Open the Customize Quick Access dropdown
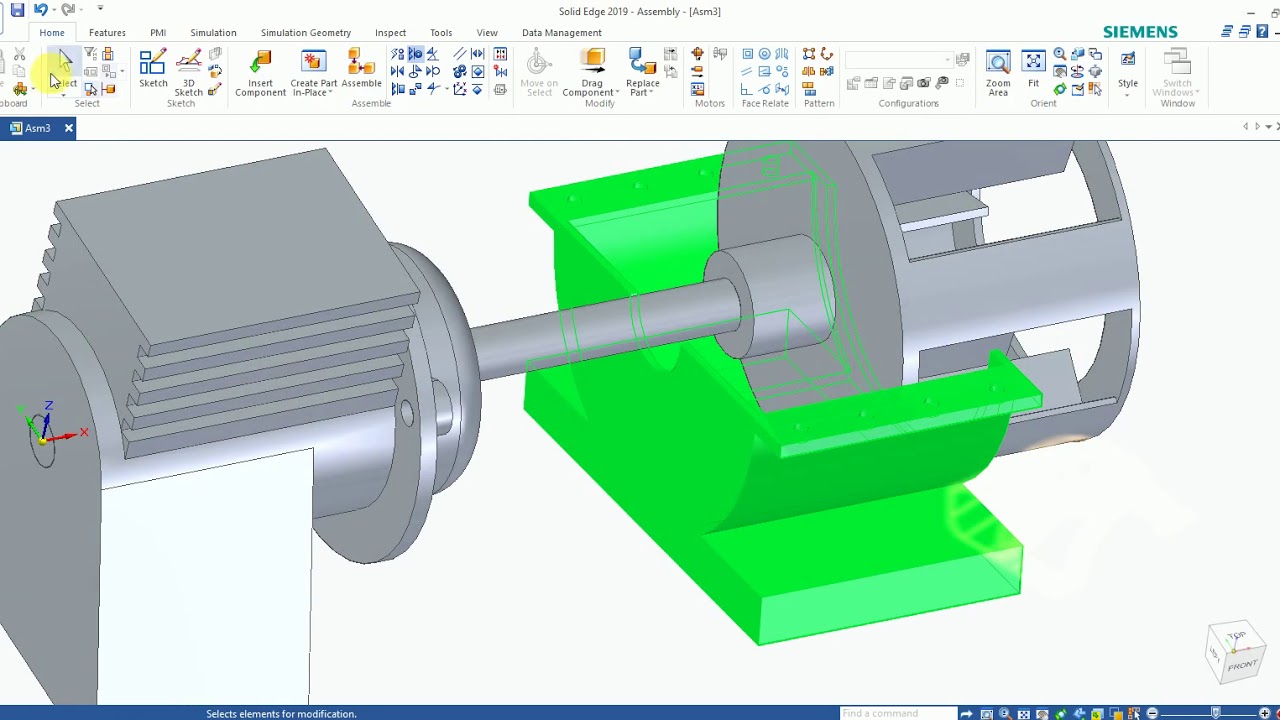This screenshot has width=1280, height=720. tap(100, 10)
